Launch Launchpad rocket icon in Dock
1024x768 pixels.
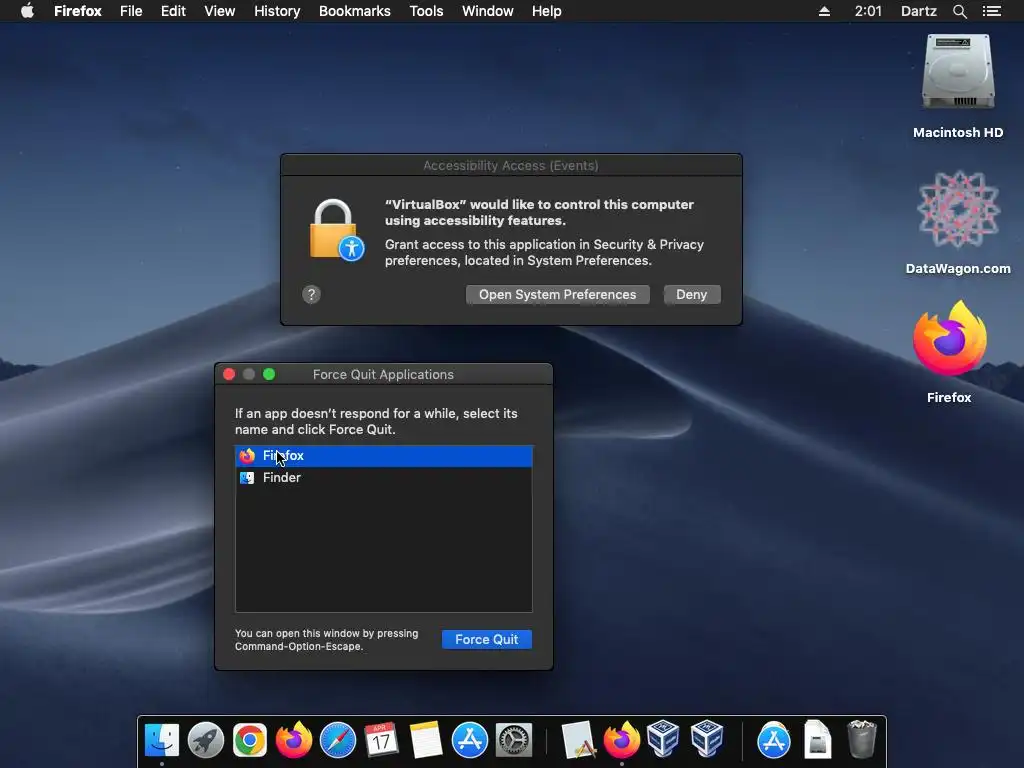[x=206, y=740]
